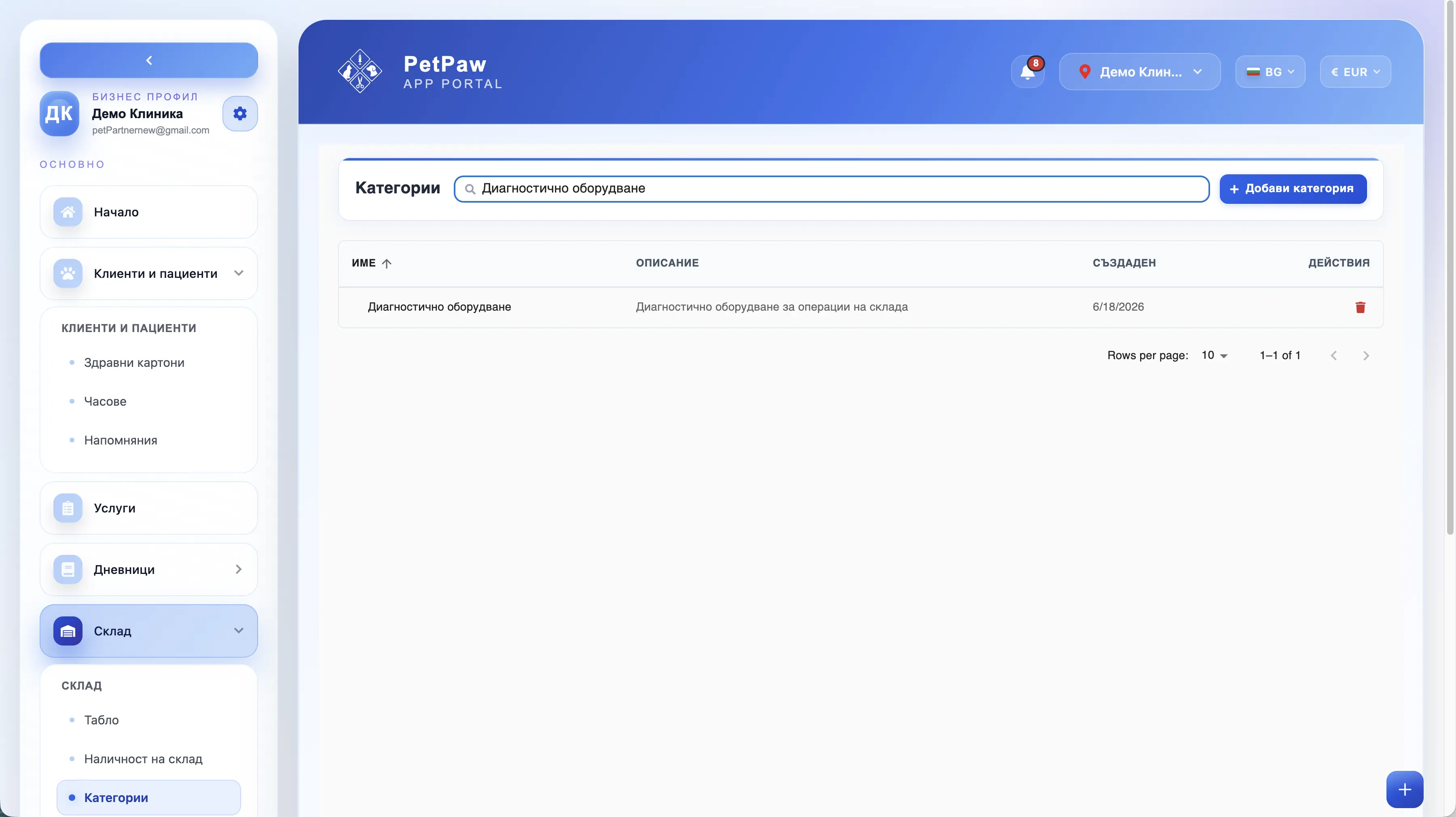Click the 1–1 of 1 pagination text
The width and height of the screenshot is (1456, 817).
pyautogui.click(x=1280, y=355)
